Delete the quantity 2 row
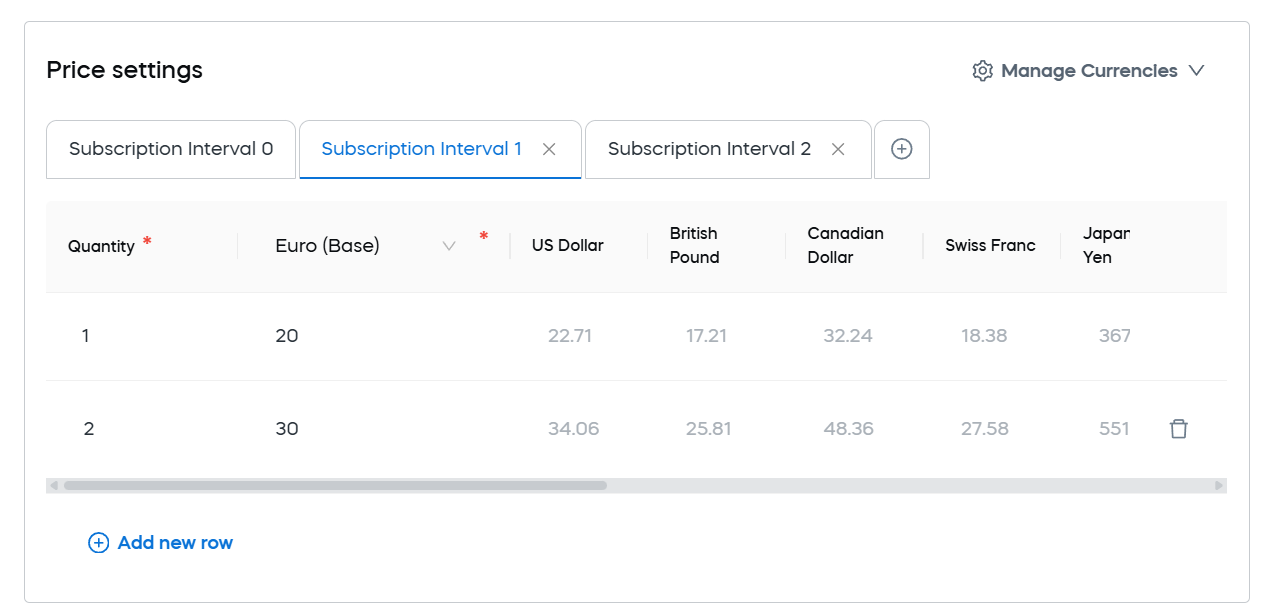Image resolution: width=1274 pixels, height=612 pixels. click(x=1179, y=429)
